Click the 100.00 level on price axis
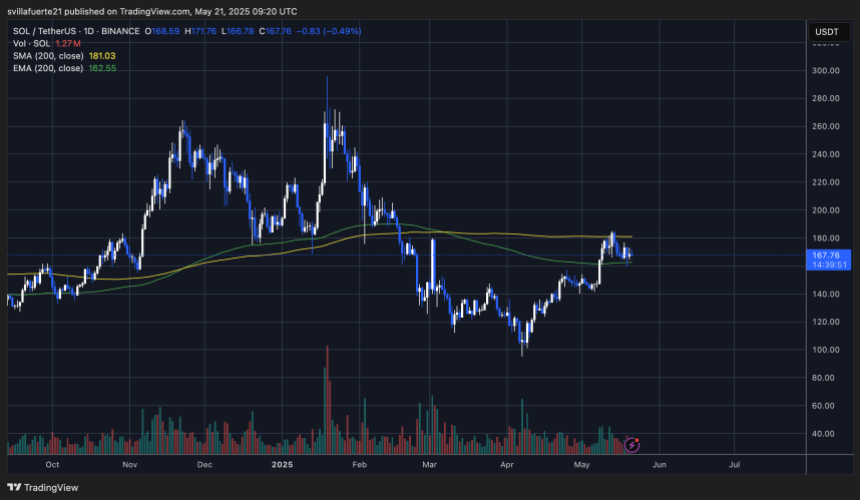Viewport: 860px width, 500px height. coord(825,350)
